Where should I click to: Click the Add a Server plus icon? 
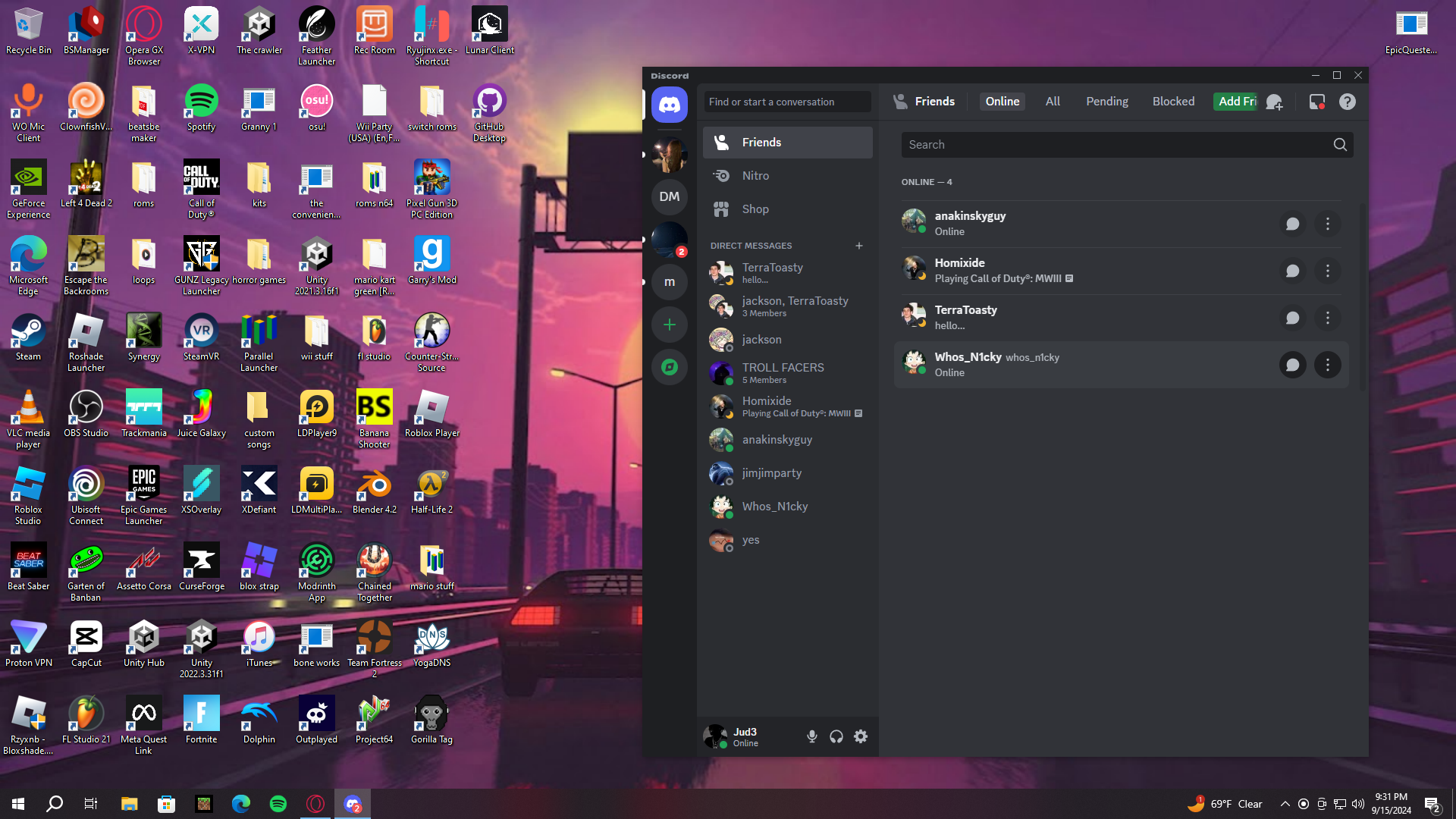[670, 325]
